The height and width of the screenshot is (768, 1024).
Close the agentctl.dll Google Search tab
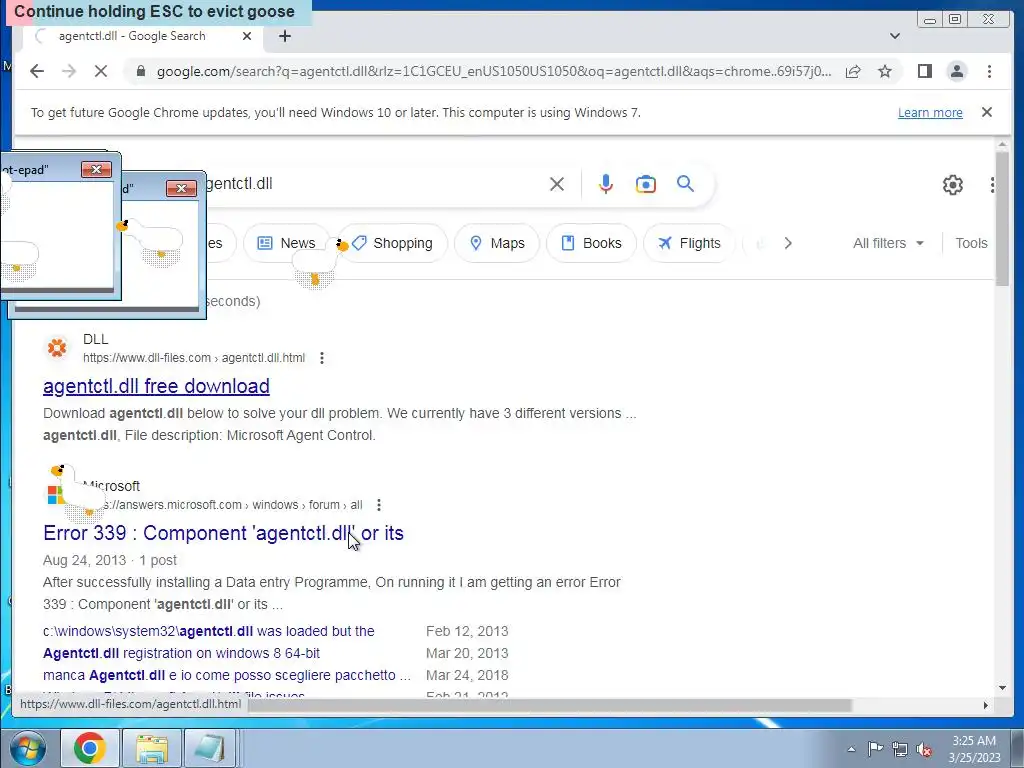pos(247,36)
